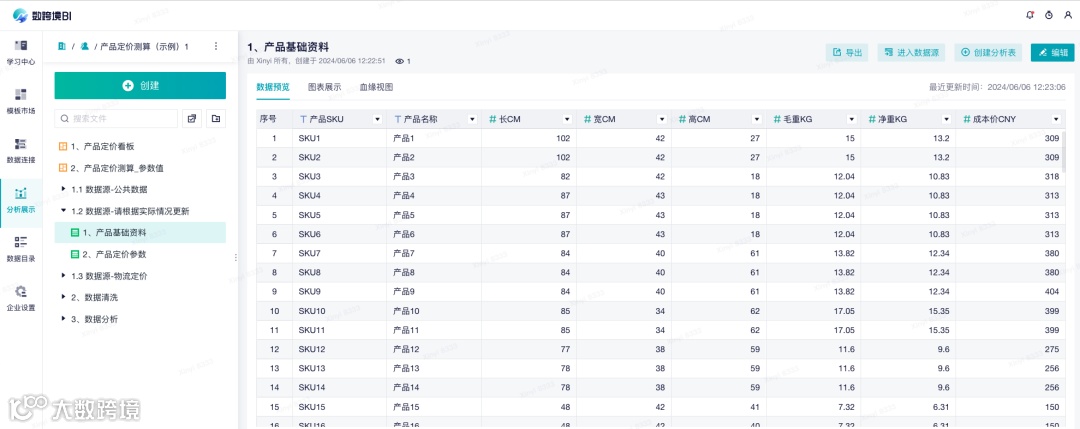Open the 产品SKU column dropdown
The height and width of the screenshot is (429, 1080).
click(377, 119)
